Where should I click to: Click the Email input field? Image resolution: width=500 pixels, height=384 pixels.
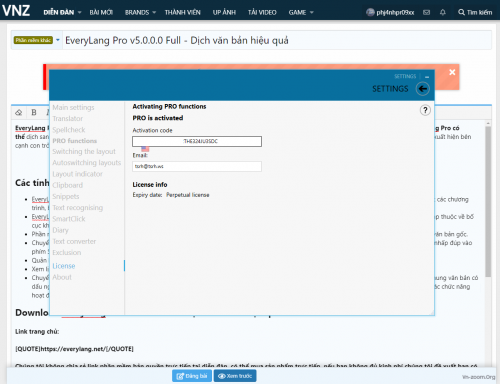tap(197, 166)
